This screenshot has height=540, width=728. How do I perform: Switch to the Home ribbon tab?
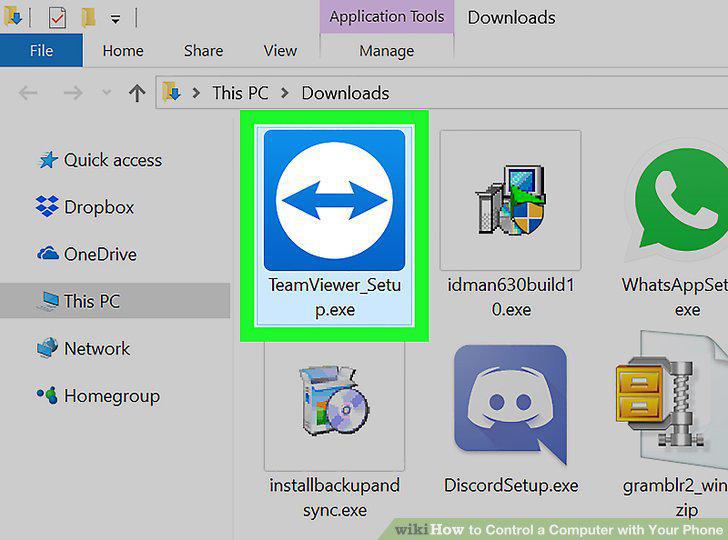click(x=123, y=51)
